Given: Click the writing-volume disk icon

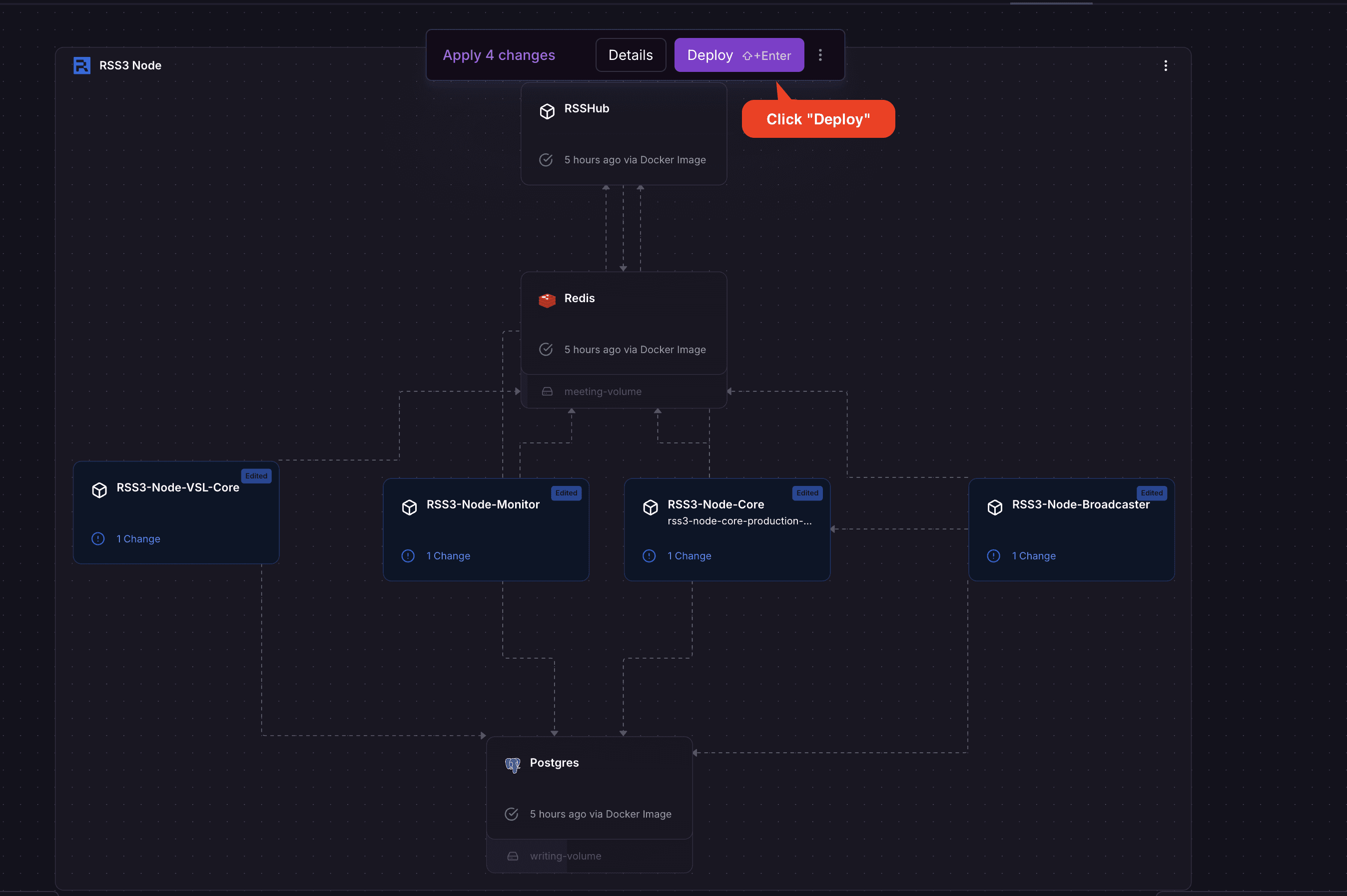Looking at the screenshot, I should tap(513, 856).
